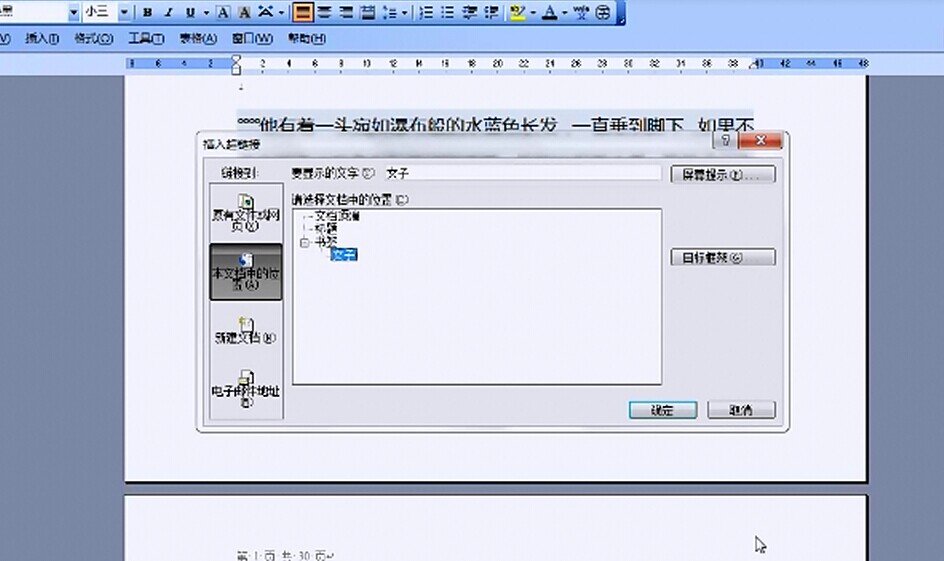Image resolution: width=944 pixels, height=561 pixels.
Task: Click the right indent marker on ruler
Action: [x=753, y=64]
